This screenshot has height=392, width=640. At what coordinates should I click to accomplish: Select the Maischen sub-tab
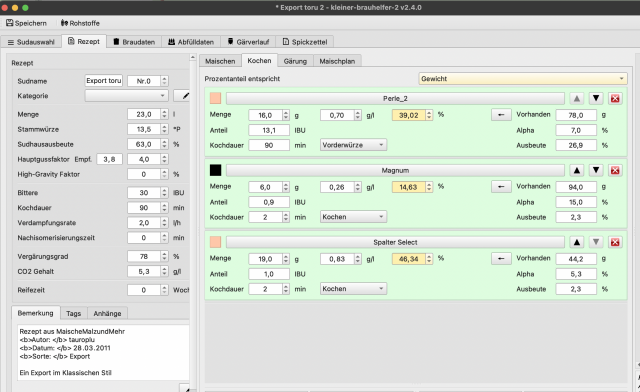click(x=220, y=61)
